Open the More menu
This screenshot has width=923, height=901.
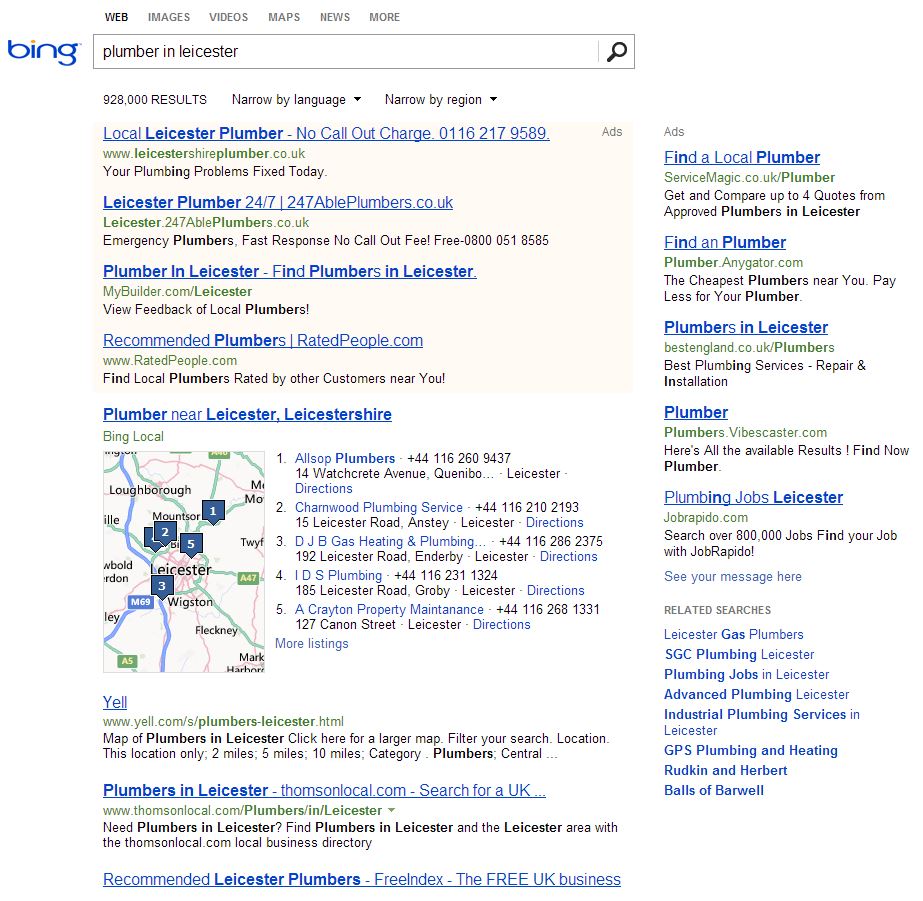pyautogui.click(x=384, y=17)
